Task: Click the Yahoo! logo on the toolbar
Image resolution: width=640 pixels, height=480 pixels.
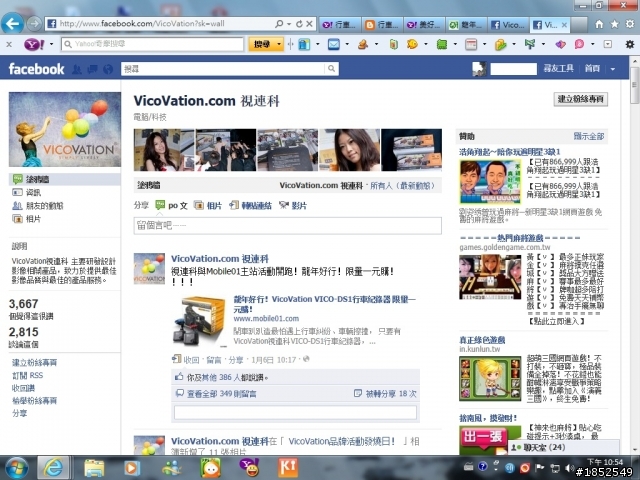Action: click(x=34, y=44)
